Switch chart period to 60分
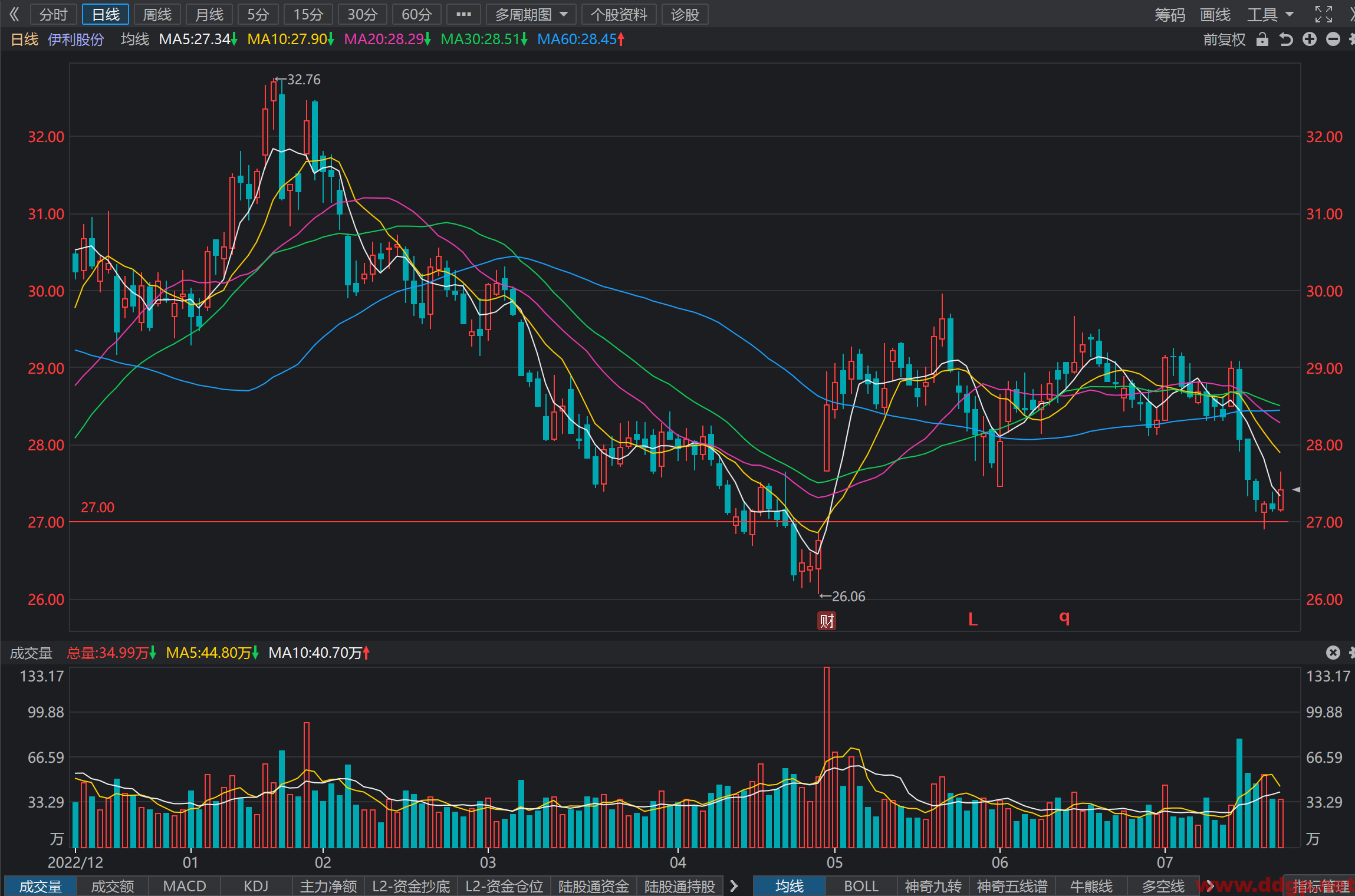1355x896 pixels. [x=416, y=14]
